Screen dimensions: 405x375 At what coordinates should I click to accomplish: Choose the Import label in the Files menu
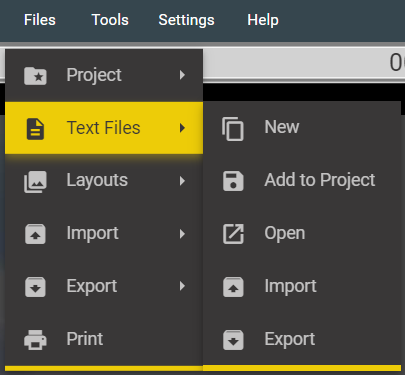(92, 234)
